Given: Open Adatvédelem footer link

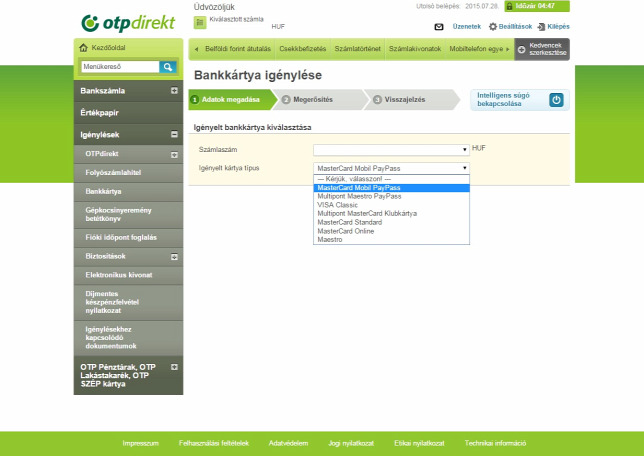Looking at the screenshot, I should pos(288,443).
